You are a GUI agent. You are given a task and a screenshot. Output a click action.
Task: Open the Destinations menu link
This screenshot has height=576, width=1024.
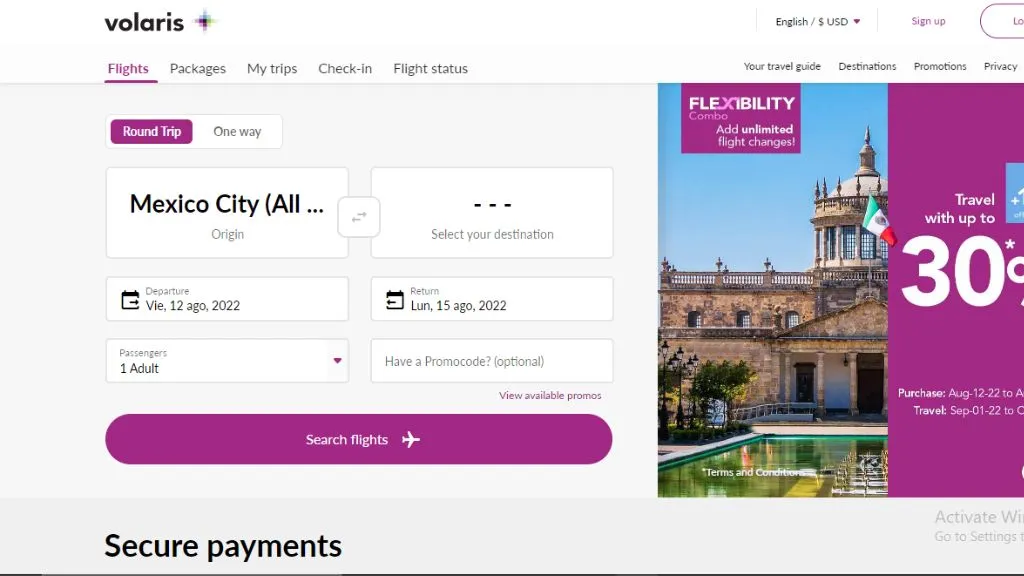pyautogui.click(x=867, y=67)
